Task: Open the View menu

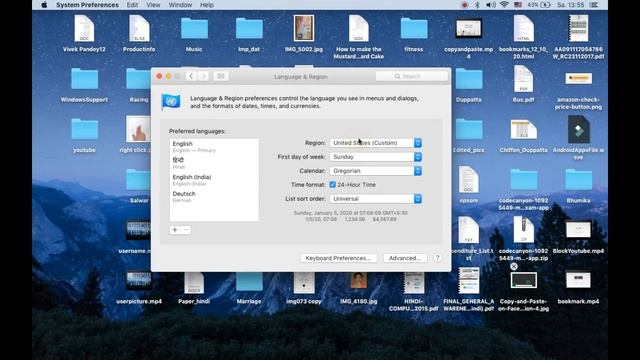Action: pos(153,5)
